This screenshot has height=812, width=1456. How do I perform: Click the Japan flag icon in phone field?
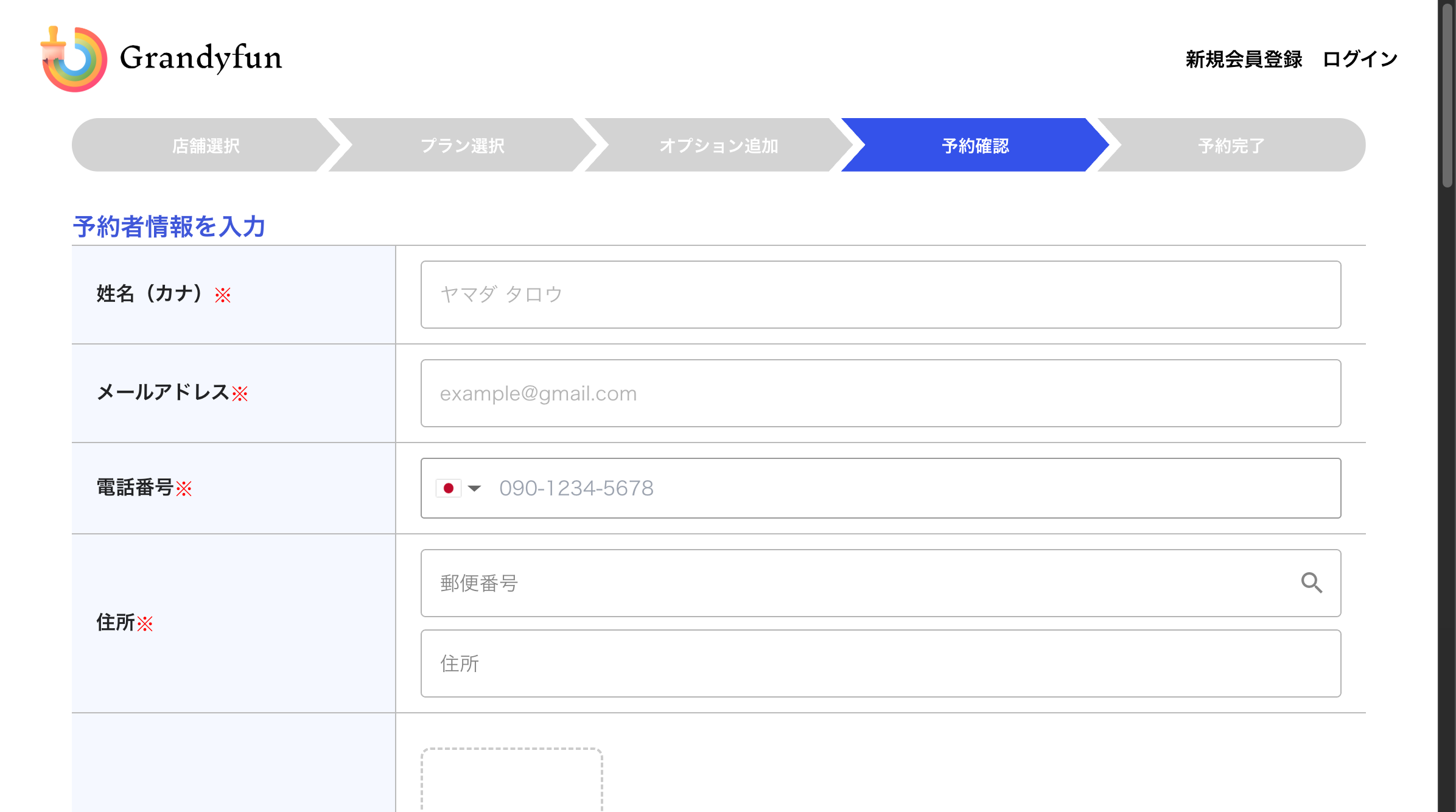(x=448, y=488)
